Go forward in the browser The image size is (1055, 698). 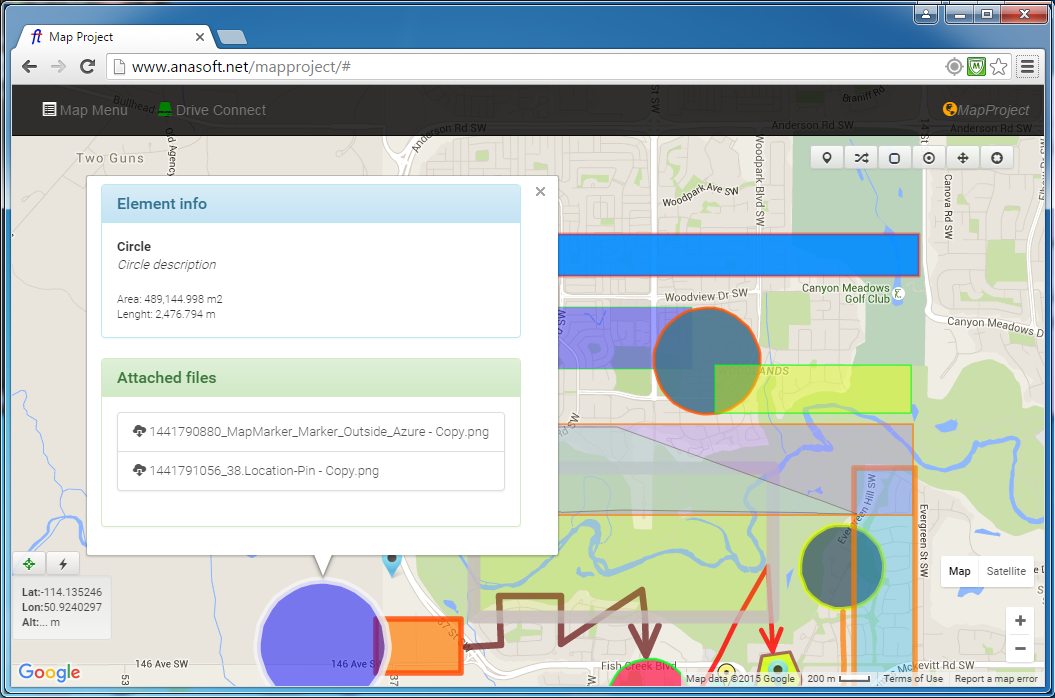tap(59, 66)
